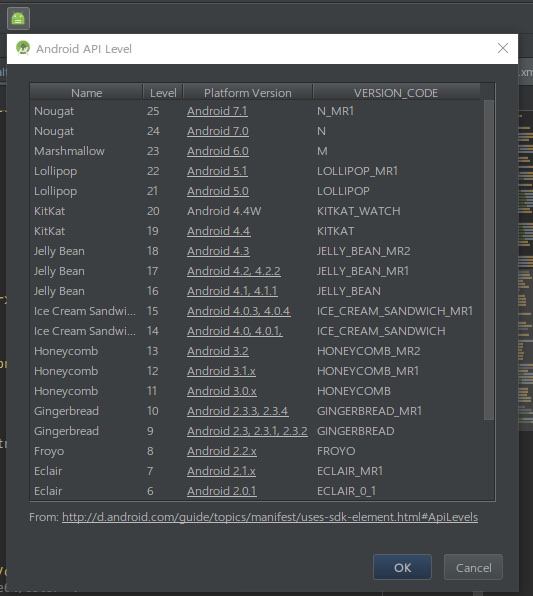Click the Android Studio icon in the dialog title

pos(23,48)
